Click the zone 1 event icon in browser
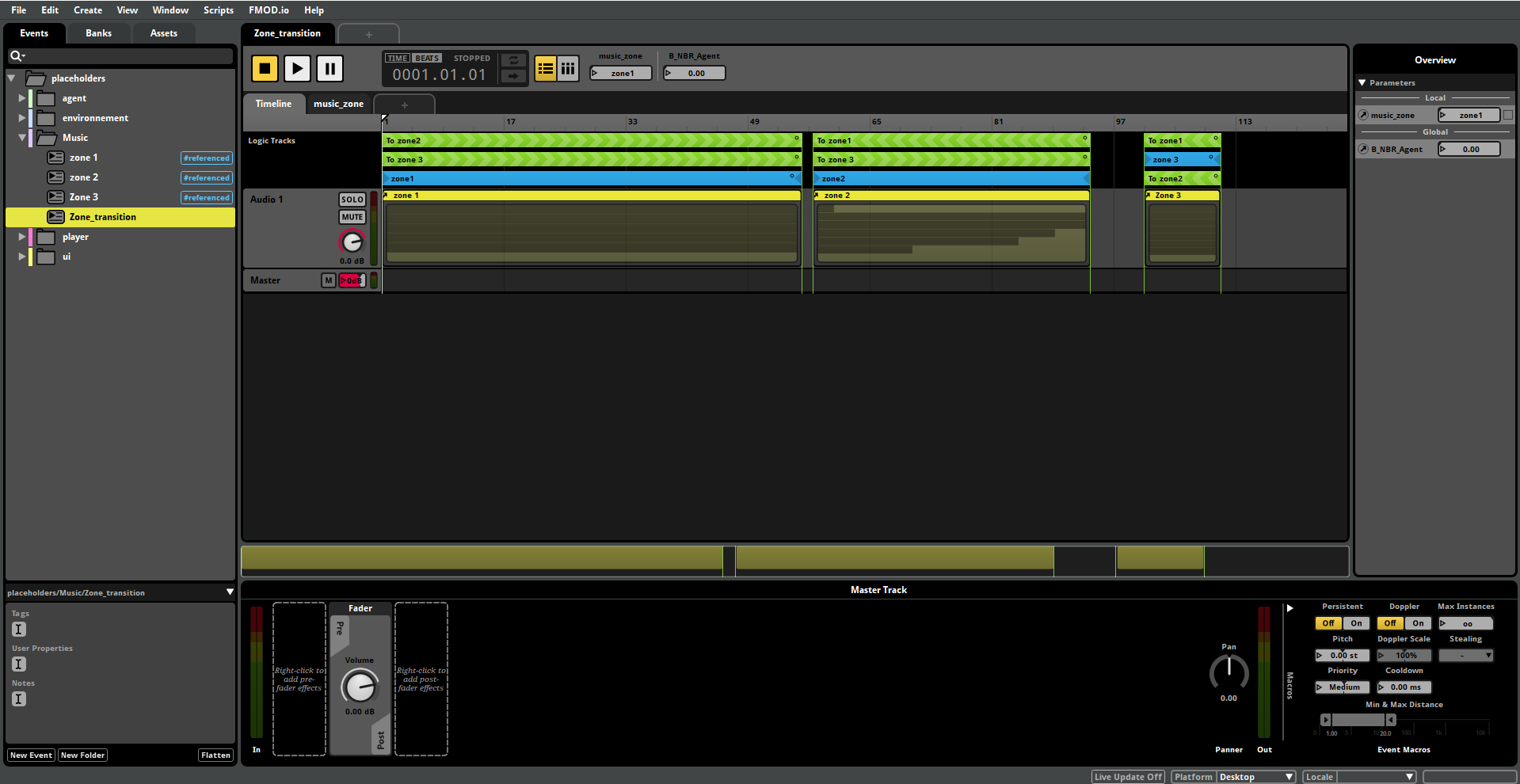The image size is (1520, 784). tap(55, 158)
